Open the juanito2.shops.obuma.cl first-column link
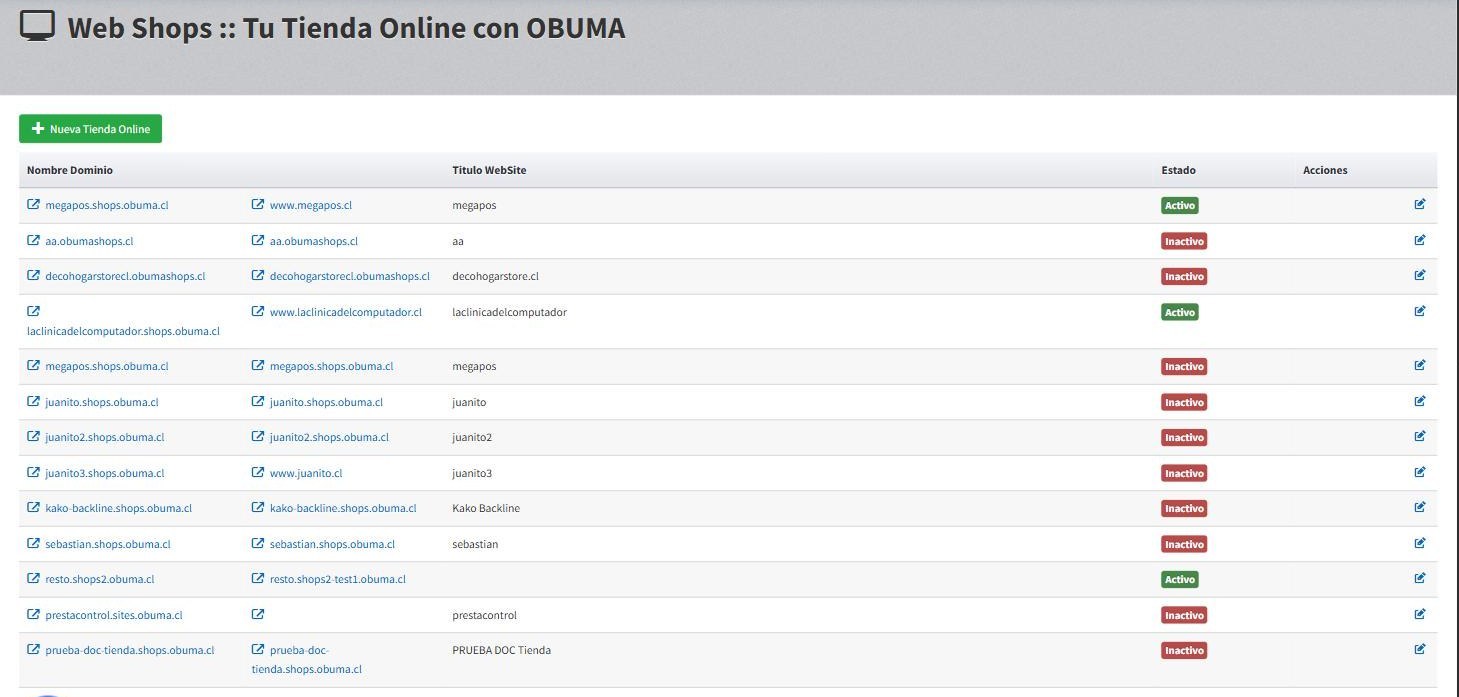1459x697 pixels. tap(105, 437)
